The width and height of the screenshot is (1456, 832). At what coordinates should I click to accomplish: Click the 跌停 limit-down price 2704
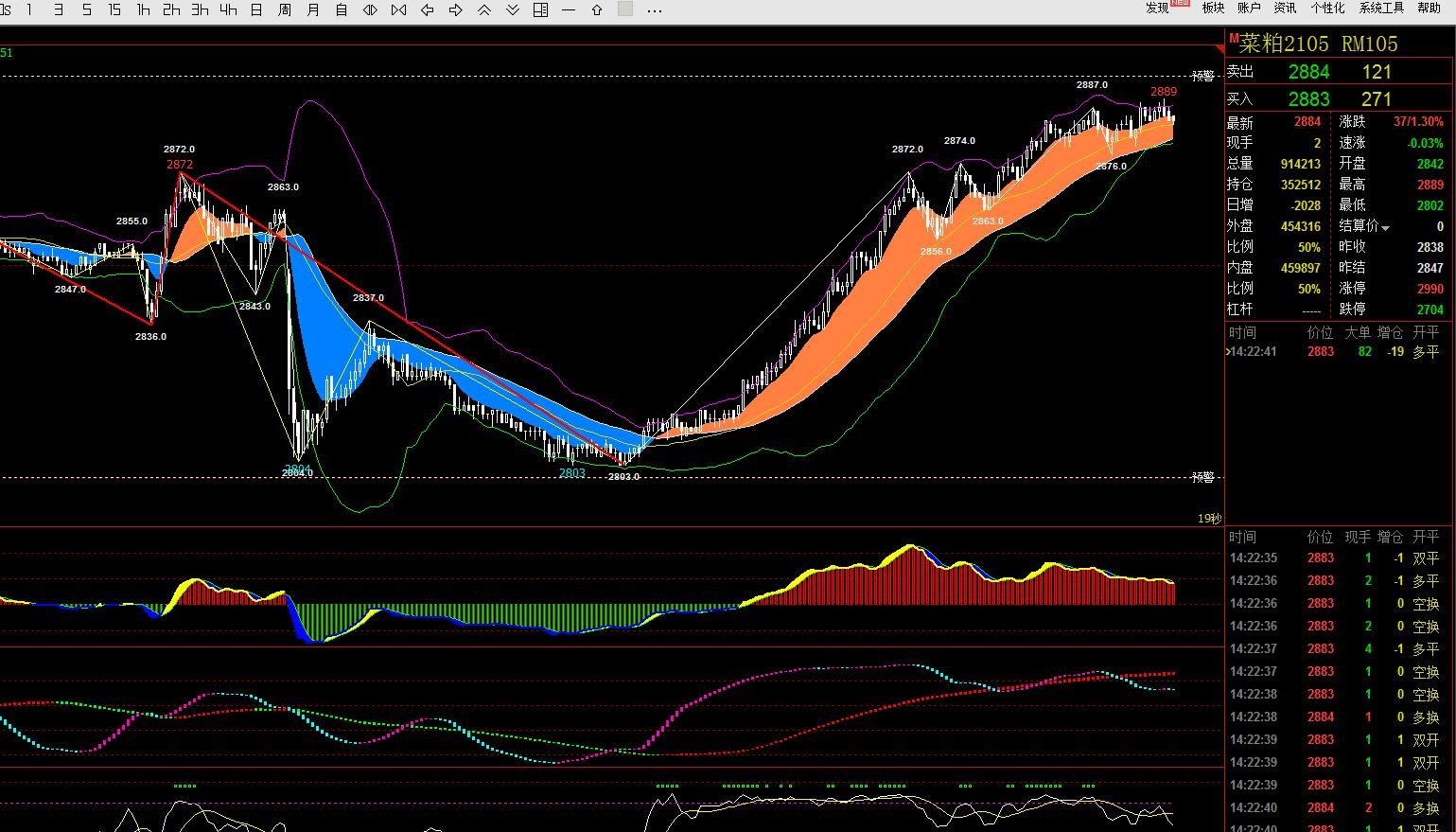tap(1430, 310)
